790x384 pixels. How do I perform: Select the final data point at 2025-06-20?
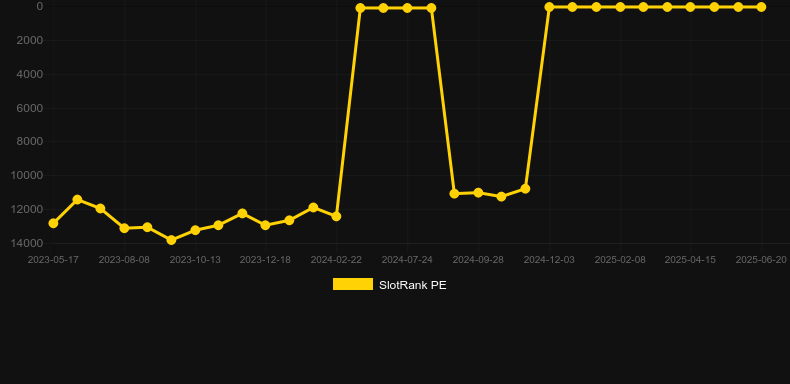pyautogui.click(x=761, y=7)
